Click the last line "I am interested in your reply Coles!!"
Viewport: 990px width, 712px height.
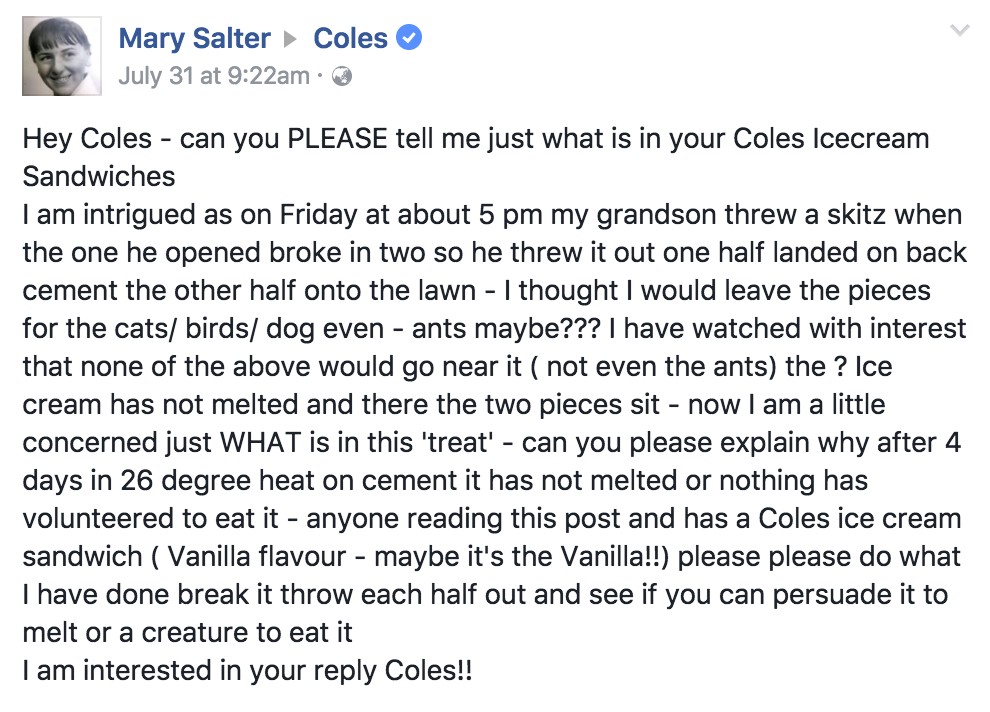click(247, 671)
